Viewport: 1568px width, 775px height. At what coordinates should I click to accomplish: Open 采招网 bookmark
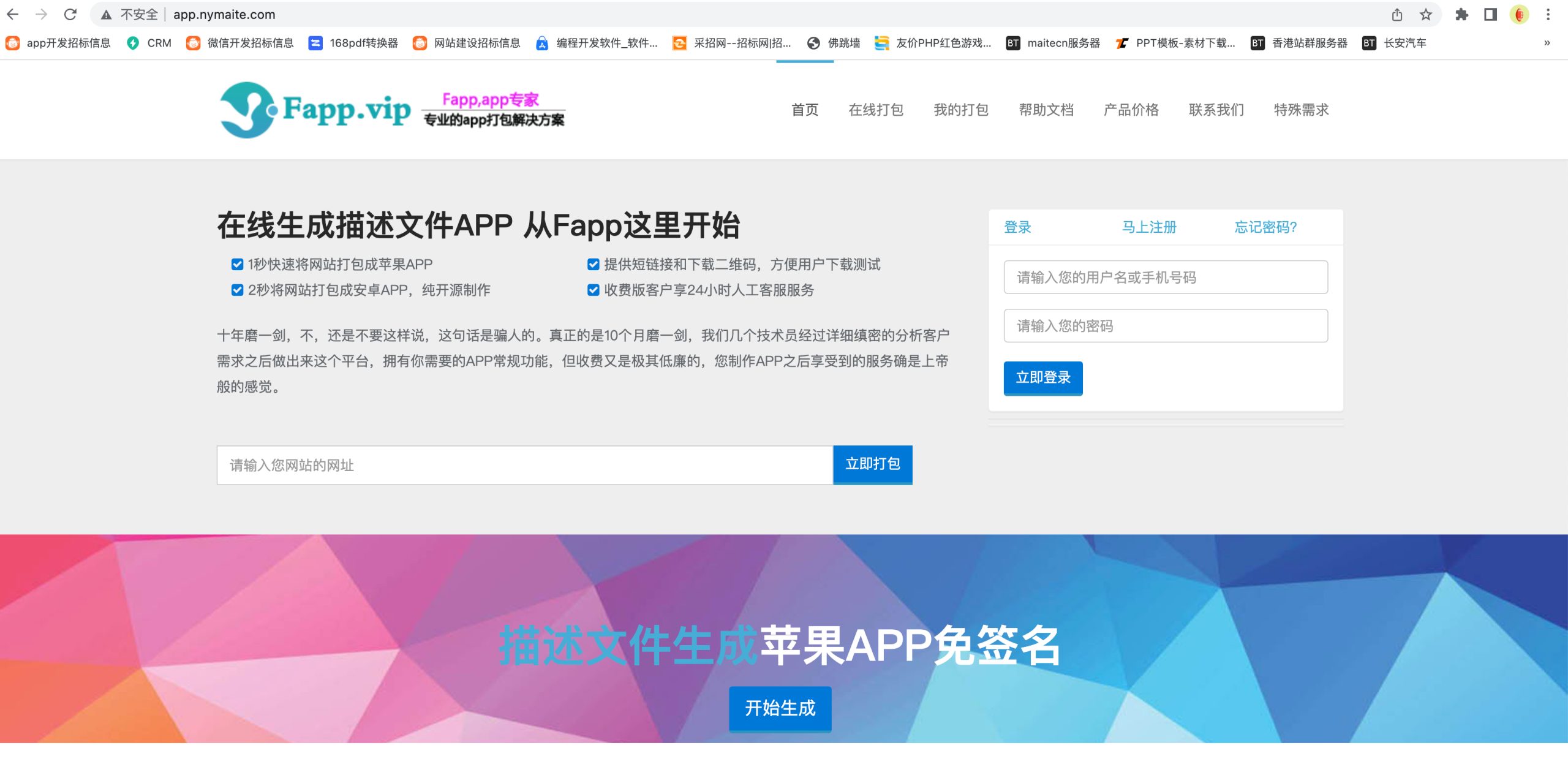coord(732,43)
